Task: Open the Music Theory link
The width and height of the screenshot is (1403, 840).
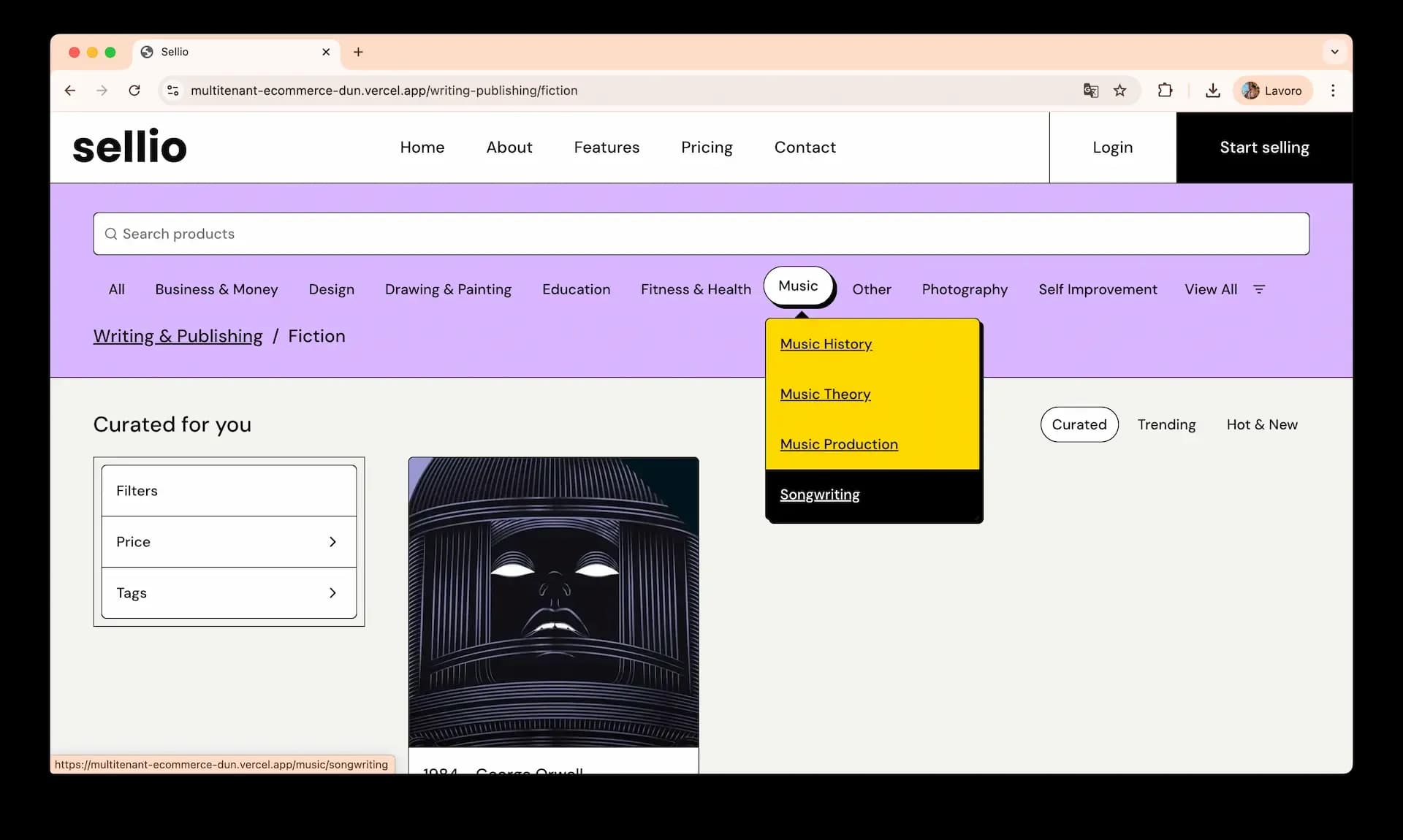Action: click(x=825, y=394)
